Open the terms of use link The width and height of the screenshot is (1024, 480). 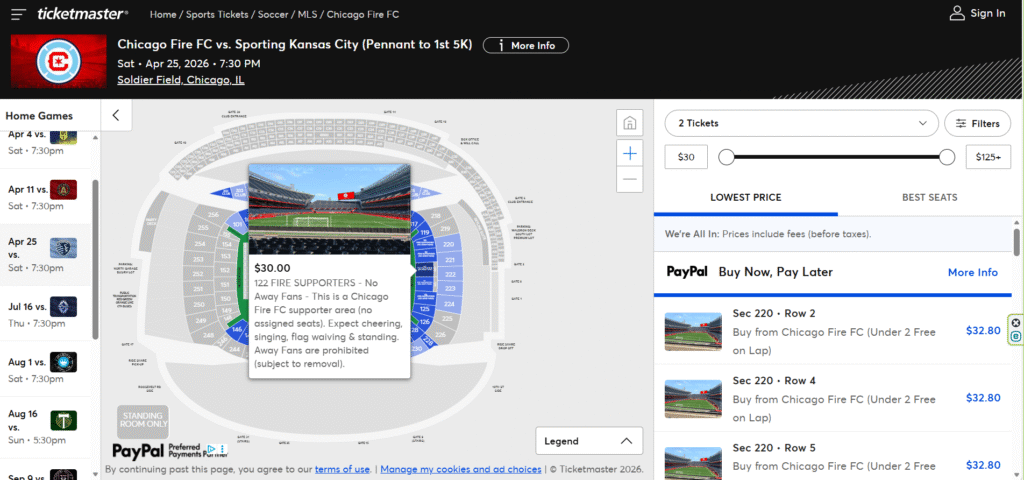coord(342,469)
